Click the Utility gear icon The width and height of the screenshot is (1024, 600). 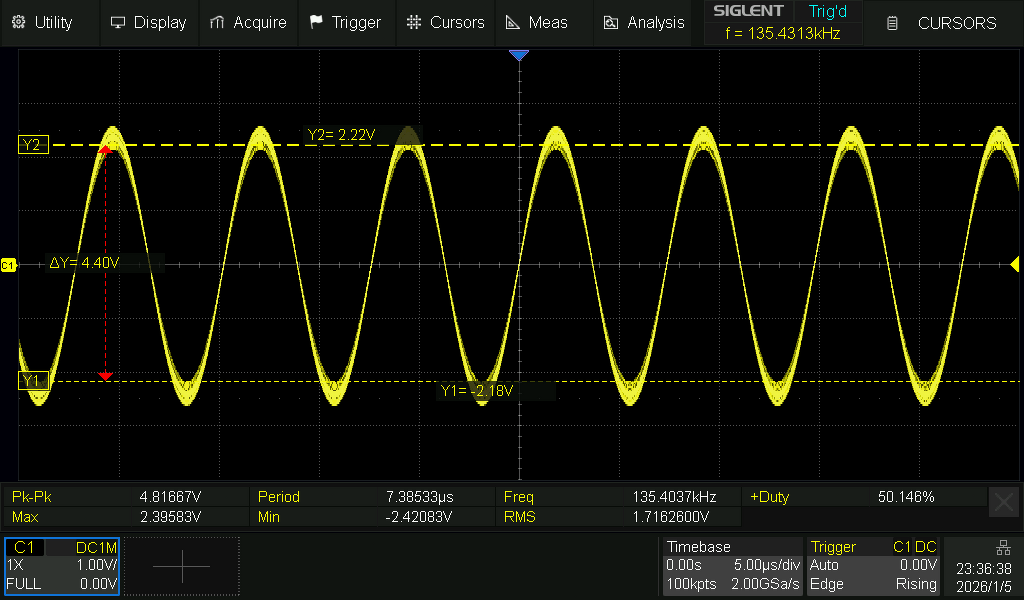[x=18, y=22]
